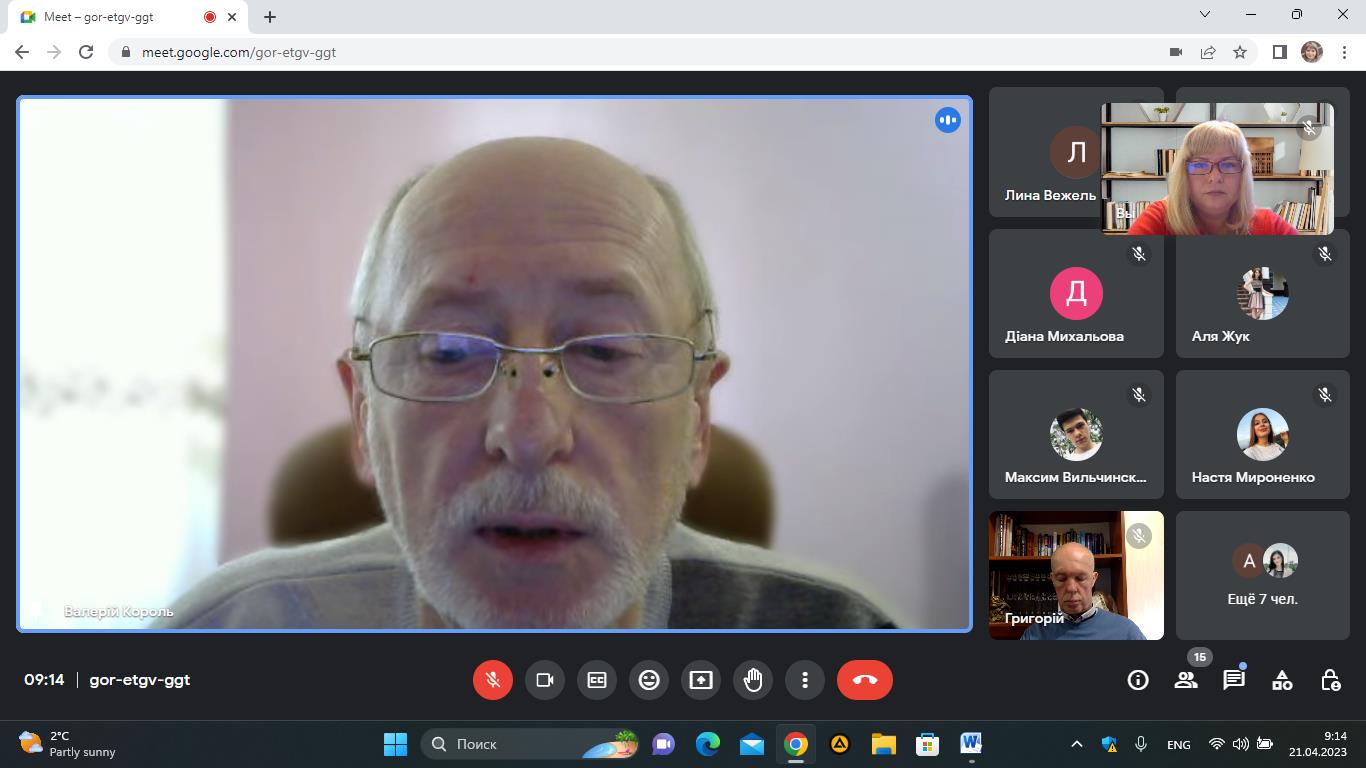Click the microphone tray icon
Image resolution: width=1366 pixels, height=768 pixels.
[x=1141, y=744]
